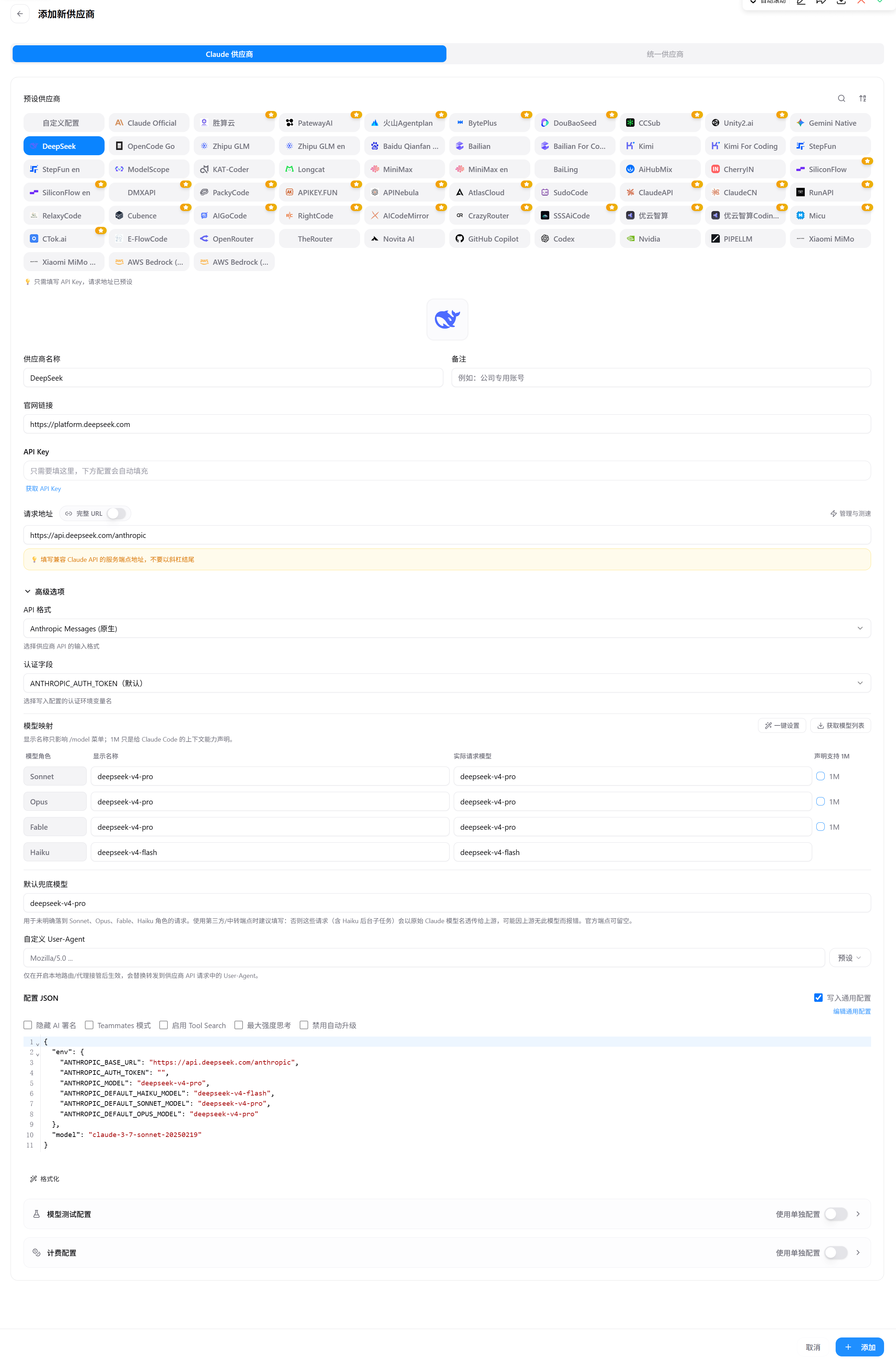The width and height of the screenshot is (896, 1361).
Task: Switch to the Claude 供应商 tab
Action: click(x=229, y=54)
